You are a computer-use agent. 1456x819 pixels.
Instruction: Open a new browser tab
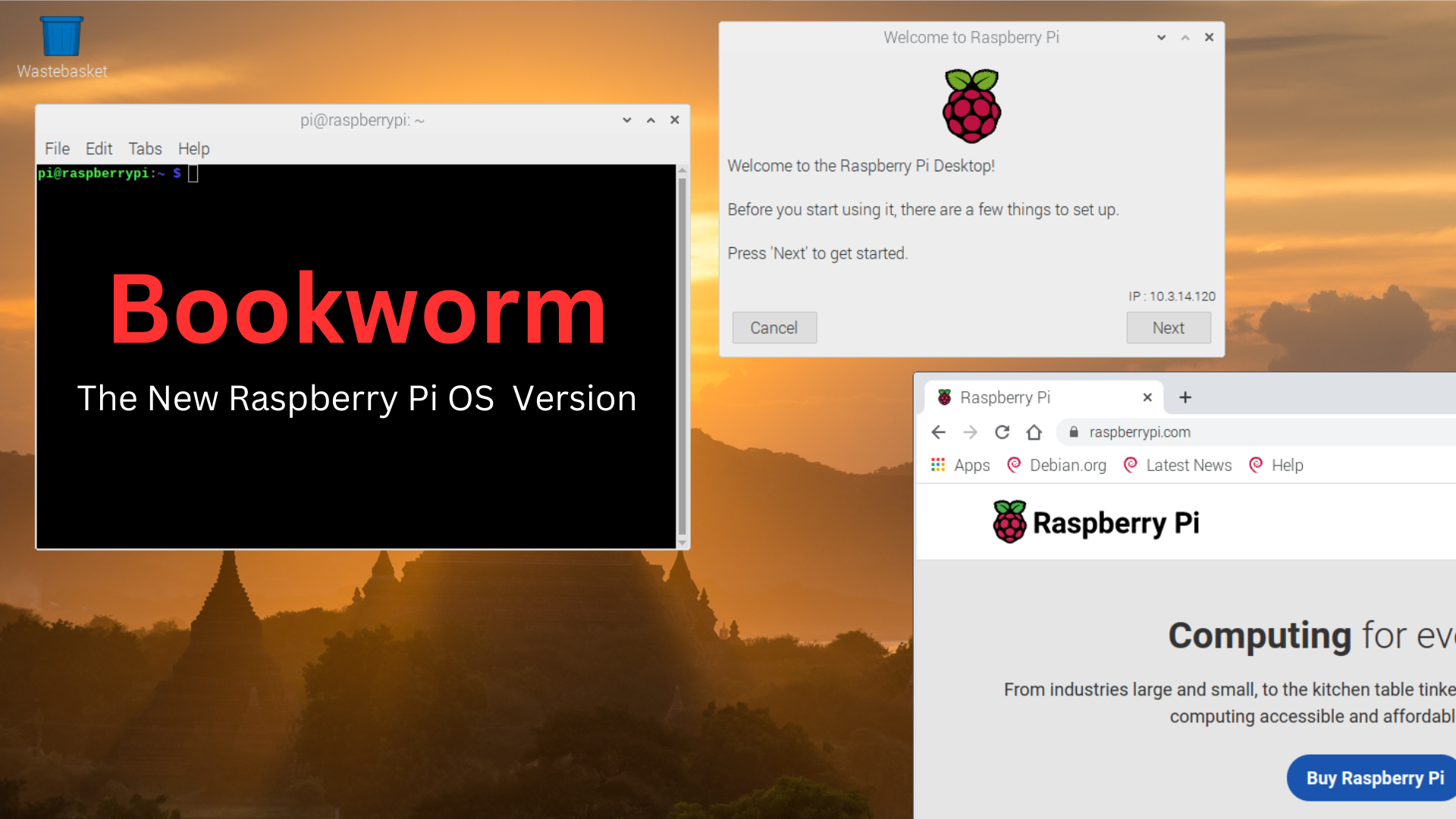[1185, 397]
